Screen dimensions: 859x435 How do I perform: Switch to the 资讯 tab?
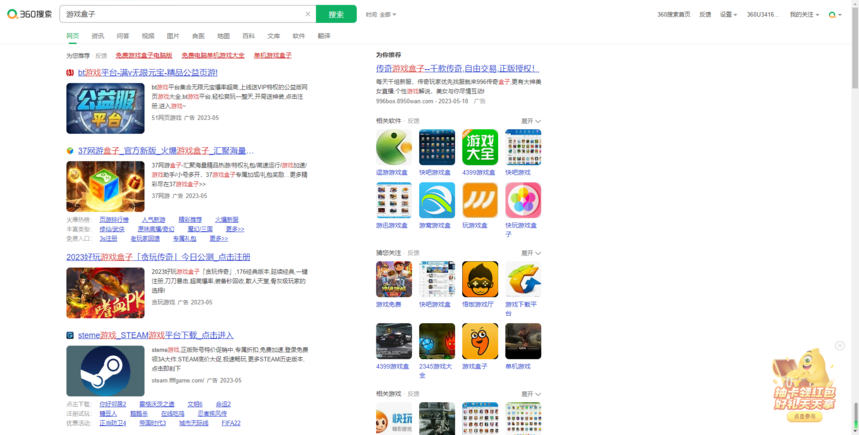[98, 36]
